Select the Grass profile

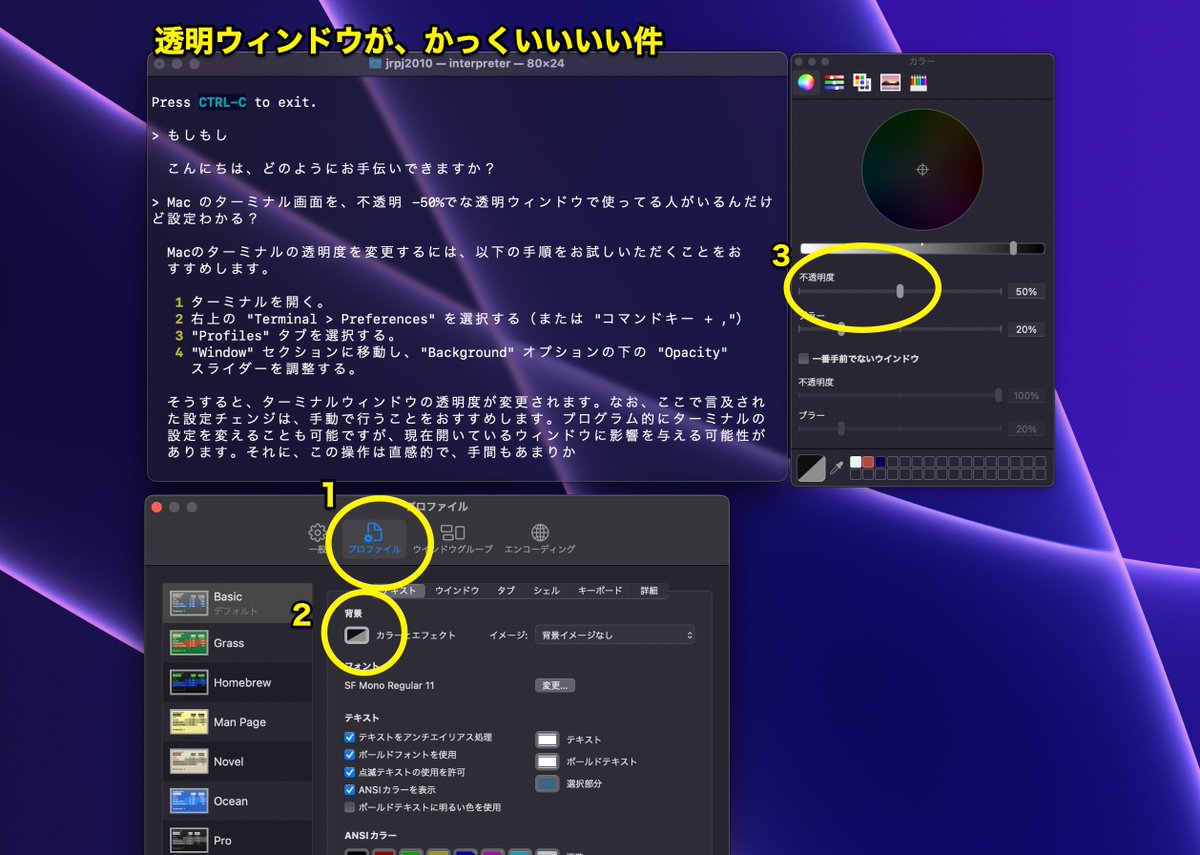(x=237, y=643)
